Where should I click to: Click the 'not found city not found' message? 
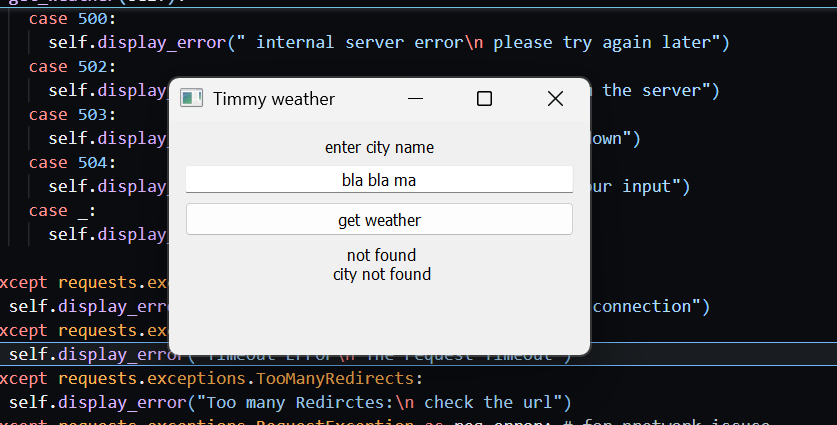tap(382, 265)
